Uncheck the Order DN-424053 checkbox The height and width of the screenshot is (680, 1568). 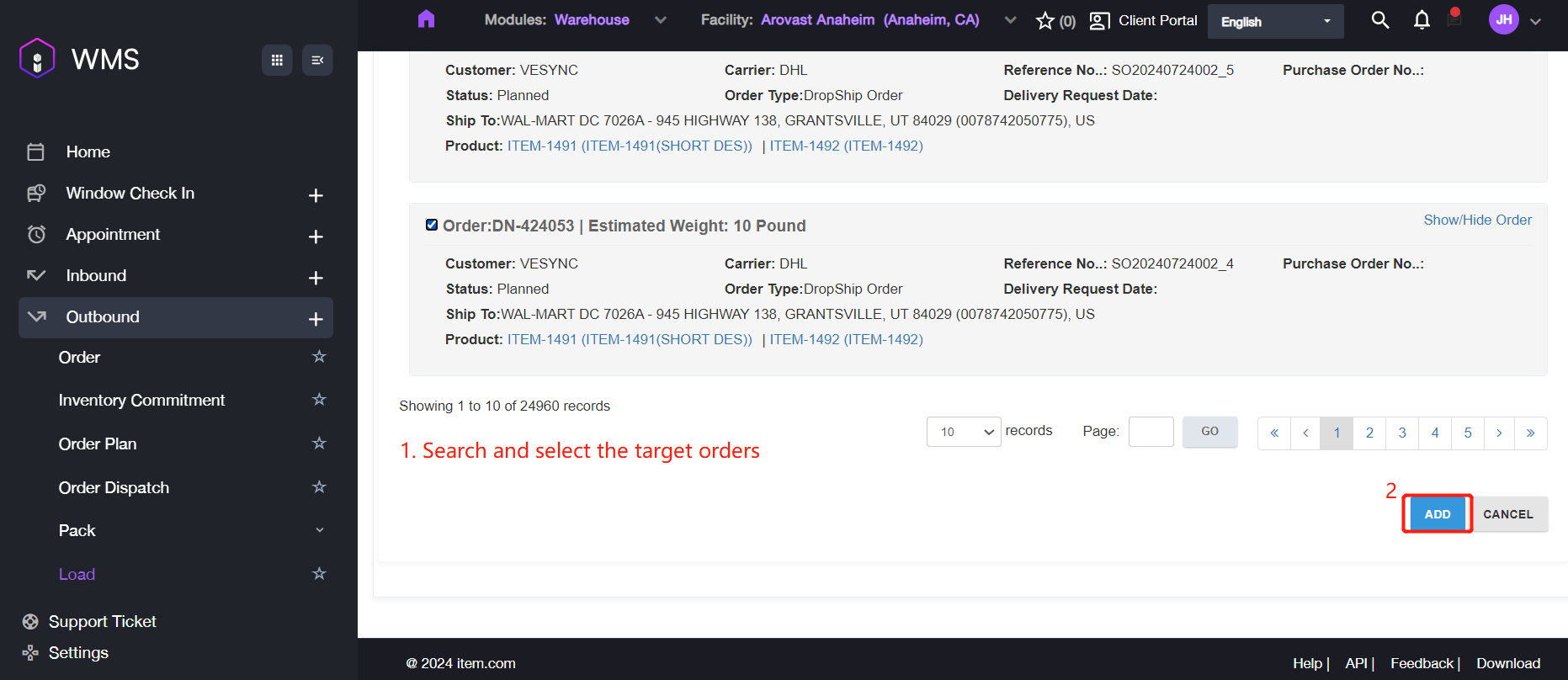tap(432, 225)
